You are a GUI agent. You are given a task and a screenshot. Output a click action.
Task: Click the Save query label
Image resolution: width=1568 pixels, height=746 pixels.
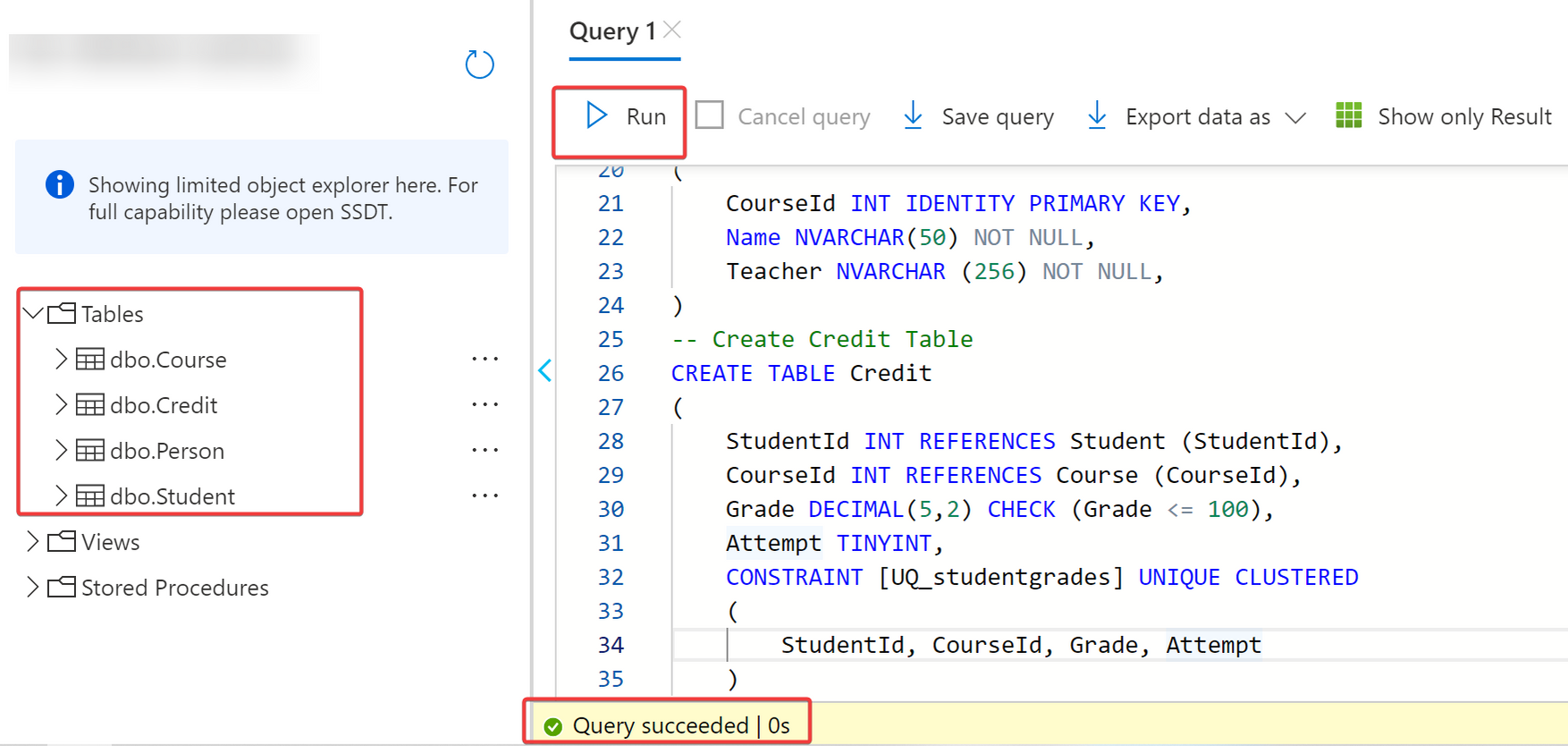(998, 117)
